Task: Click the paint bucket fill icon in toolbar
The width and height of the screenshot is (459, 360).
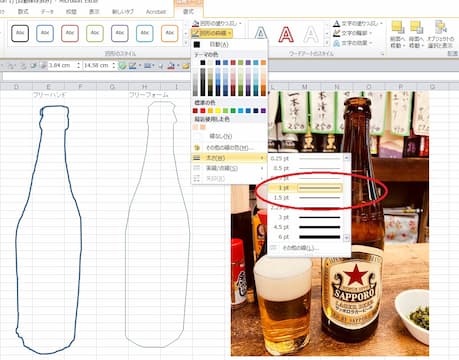Action: pyautogui.click(x=171, y=66)
